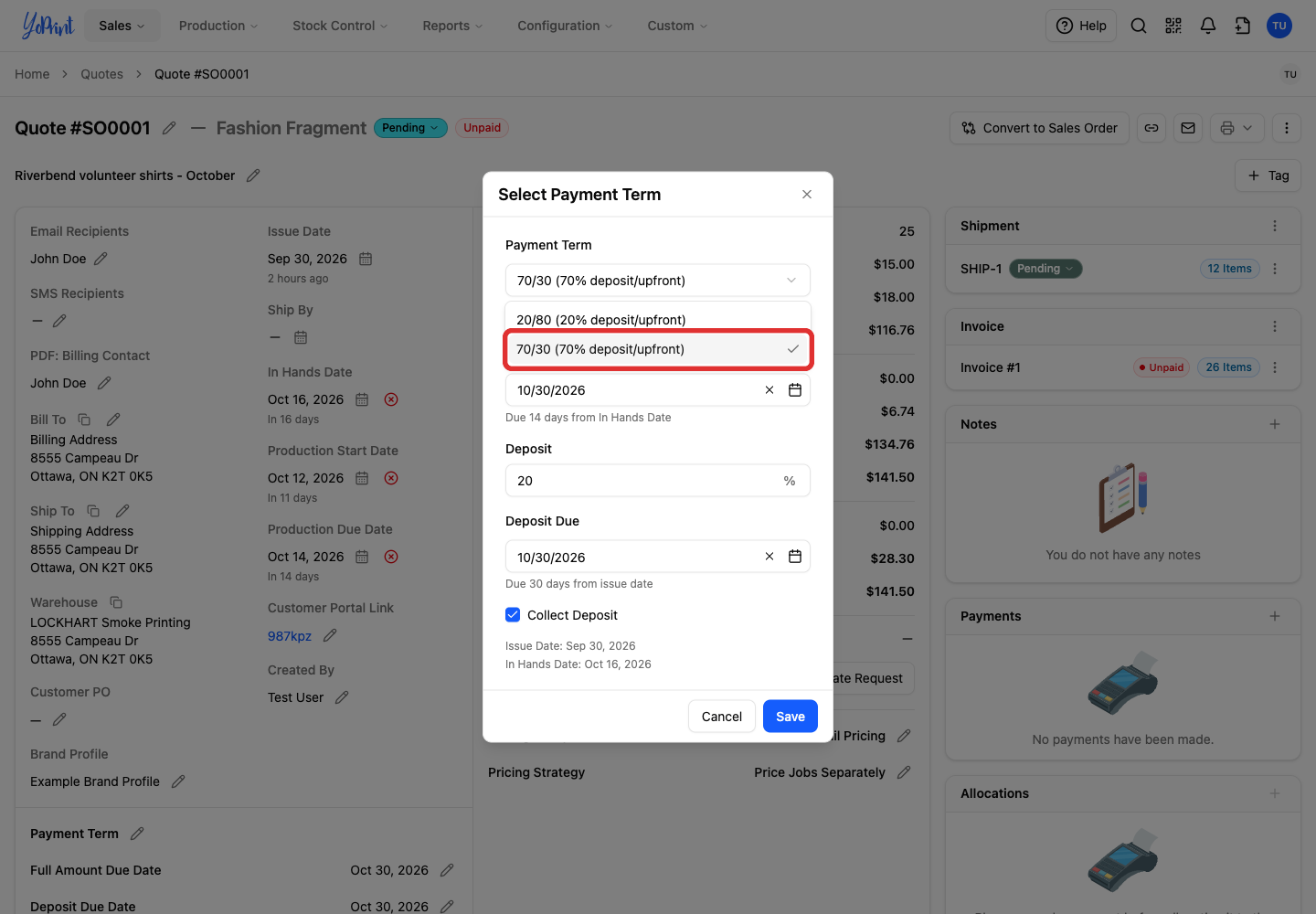Email the quote via envelope icon

[1188, 128]
